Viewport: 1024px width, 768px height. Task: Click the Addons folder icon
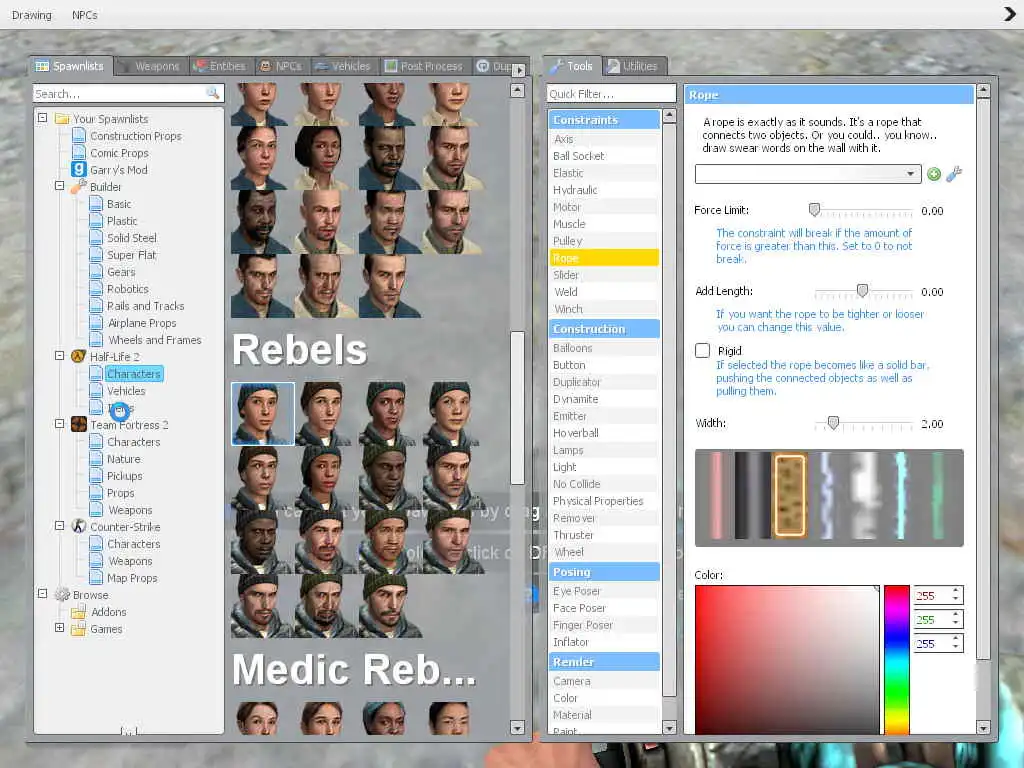coord(78,612)
